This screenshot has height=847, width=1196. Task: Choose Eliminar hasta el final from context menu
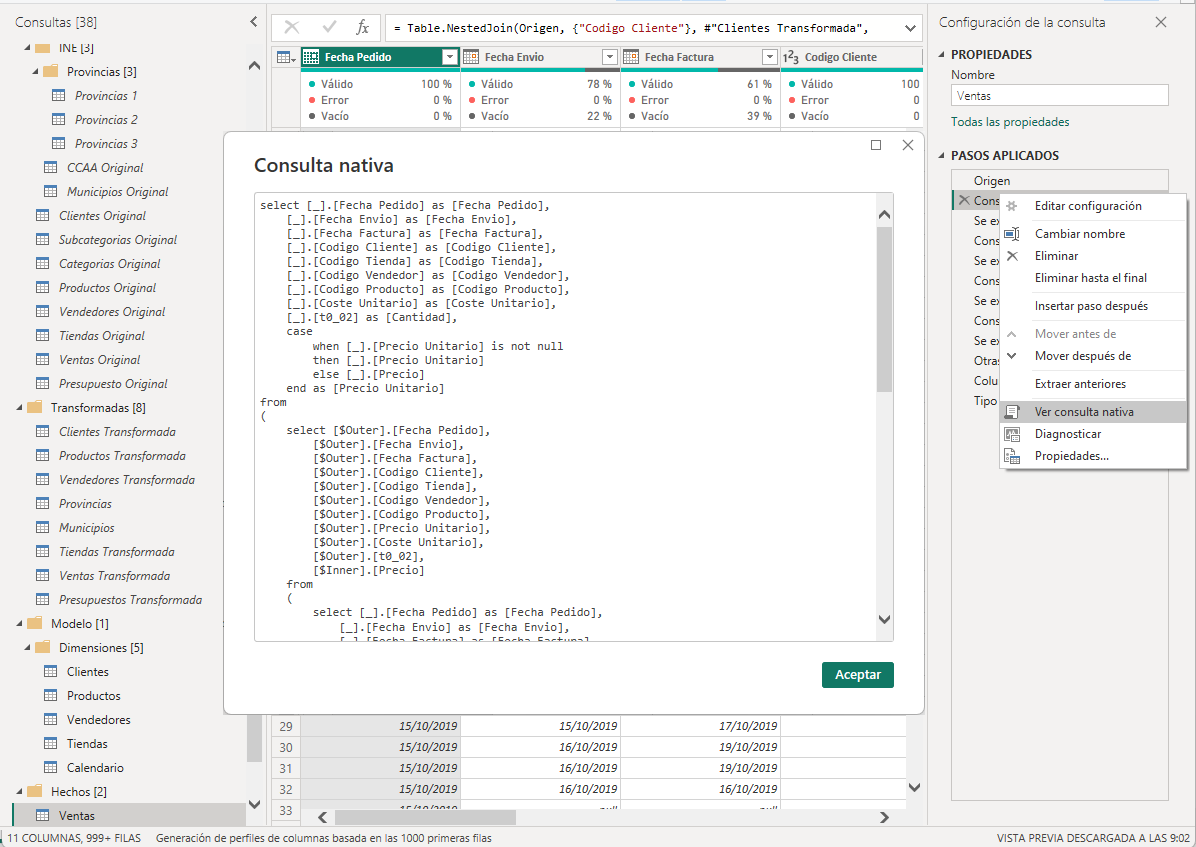click(x=1090, y=278)
